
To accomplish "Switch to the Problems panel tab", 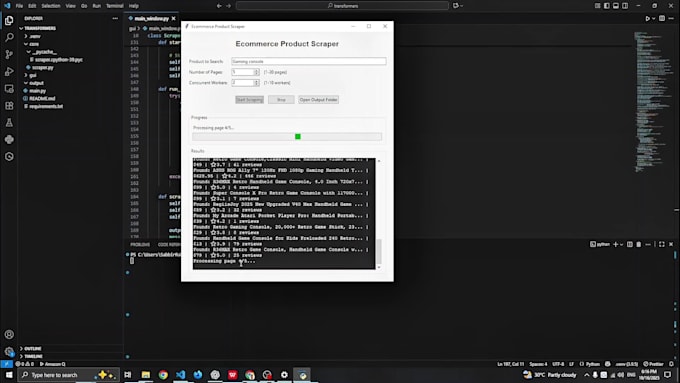I will coord(140,245).
